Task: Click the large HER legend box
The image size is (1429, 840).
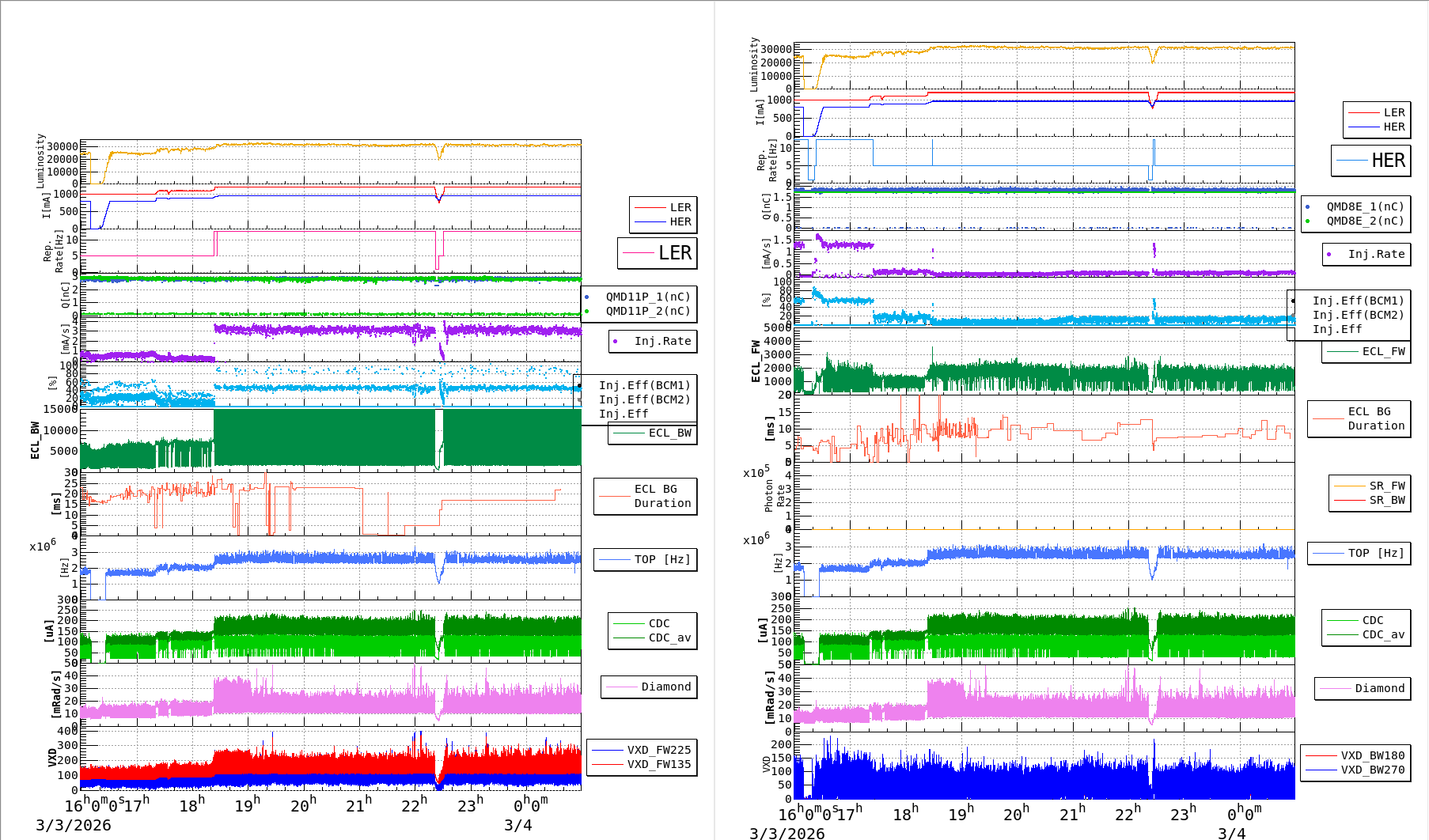Action: click(x=1371, y=161)
